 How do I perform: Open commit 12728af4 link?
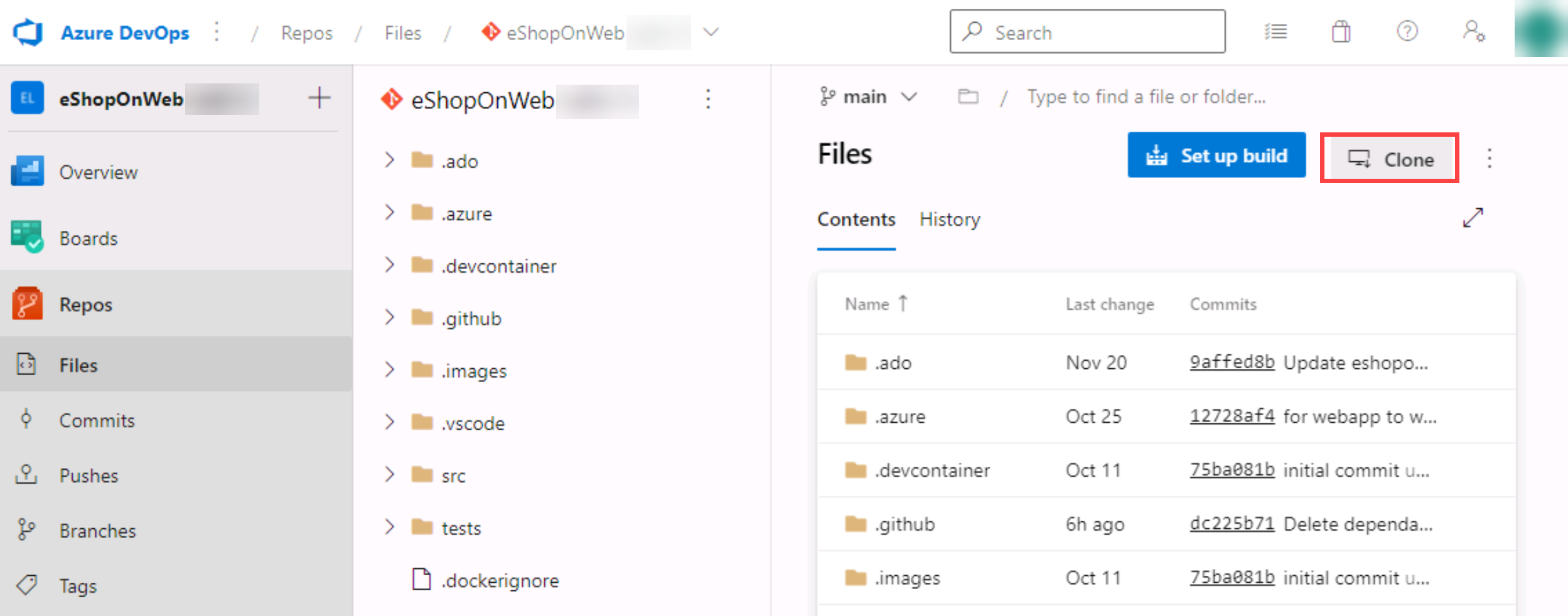[x=1232, y=416]
